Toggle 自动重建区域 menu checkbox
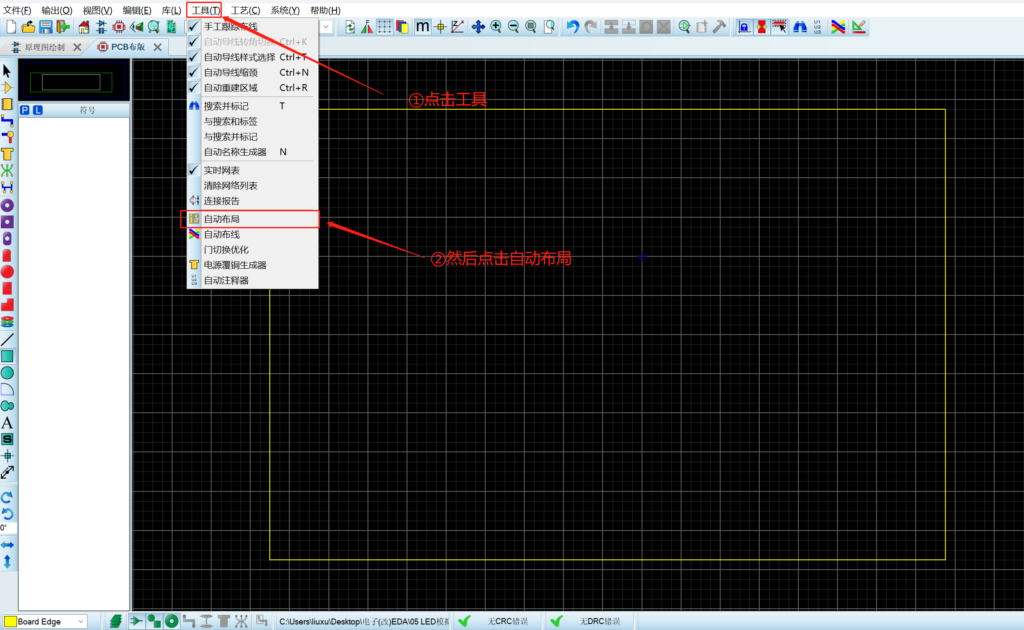Image resolution: width=1024 pixels, height=630 pixels. (229, 88)
